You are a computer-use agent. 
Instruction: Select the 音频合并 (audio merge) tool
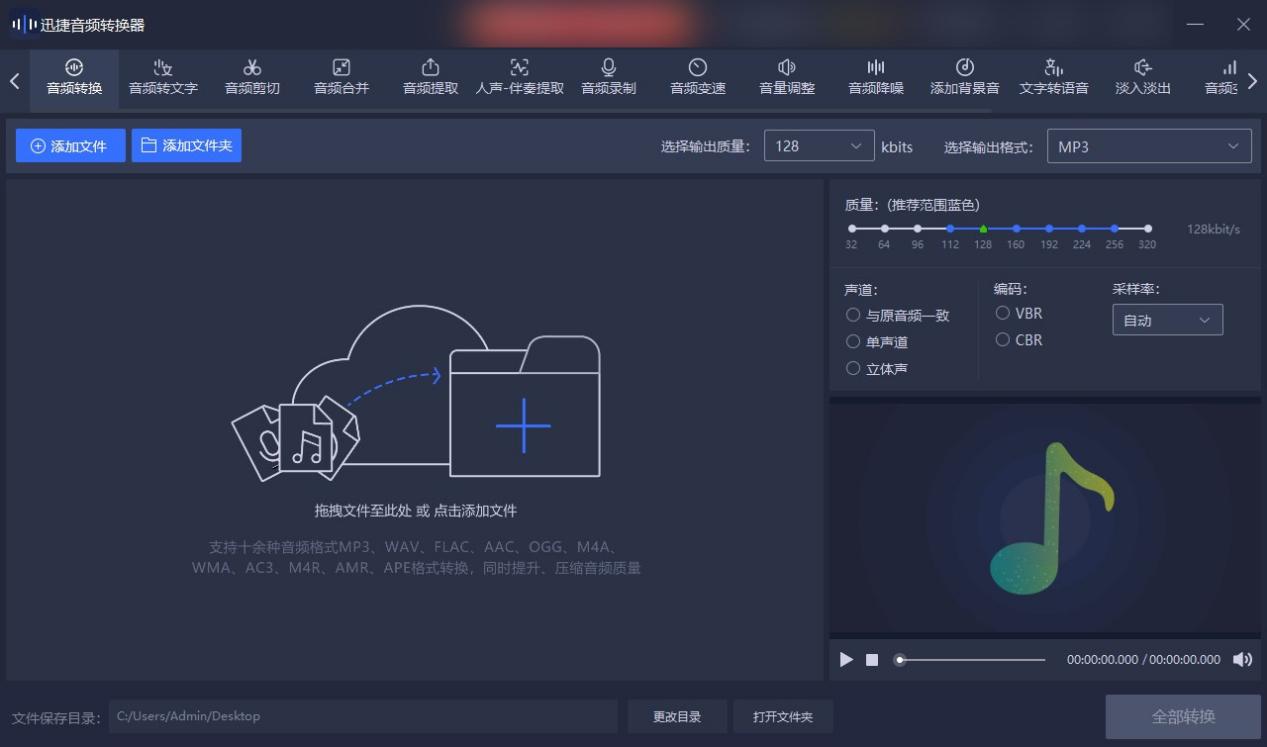(340, 78)
